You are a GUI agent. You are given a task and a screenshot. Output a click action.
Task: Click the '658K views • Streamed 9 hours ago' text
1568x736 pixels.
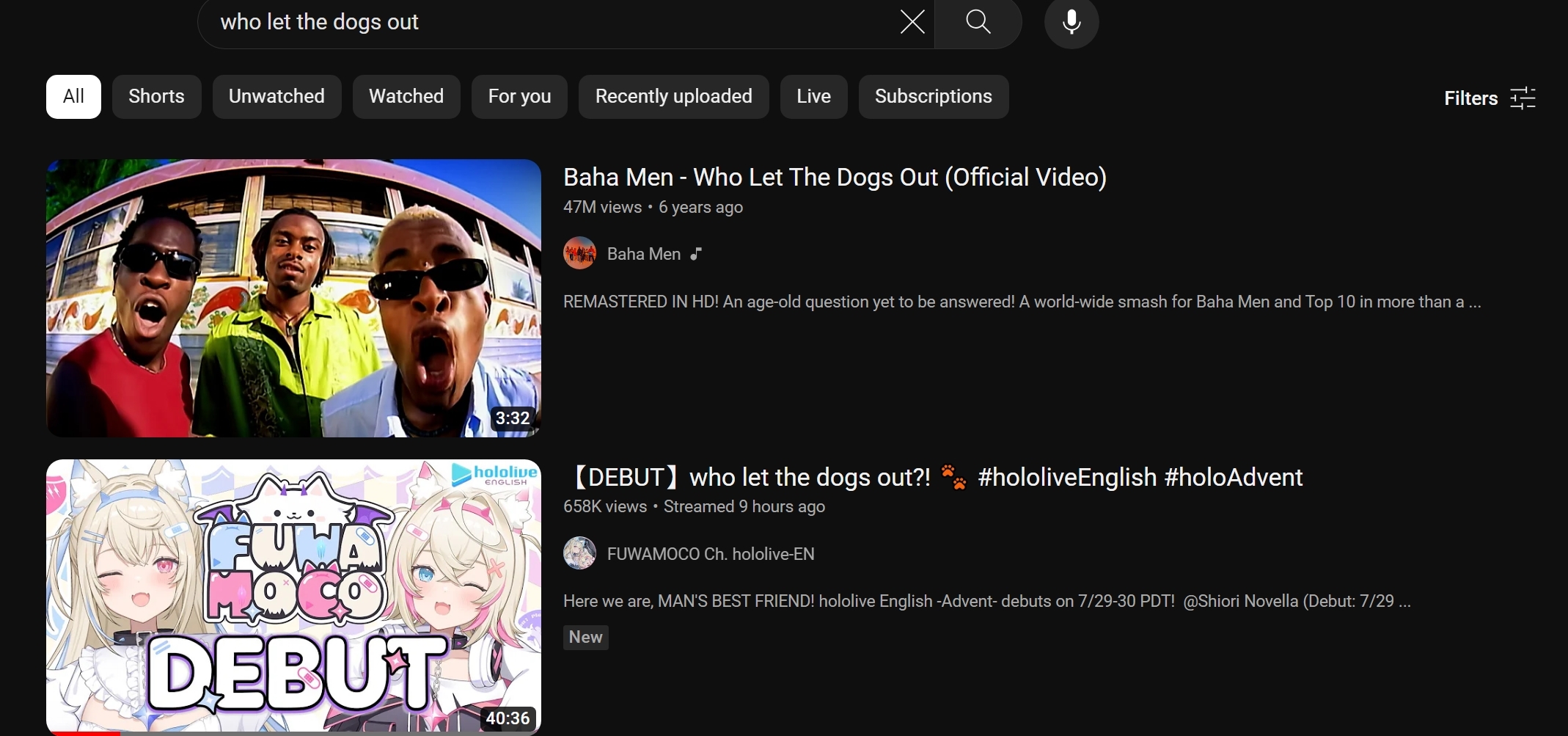[694, 506]
